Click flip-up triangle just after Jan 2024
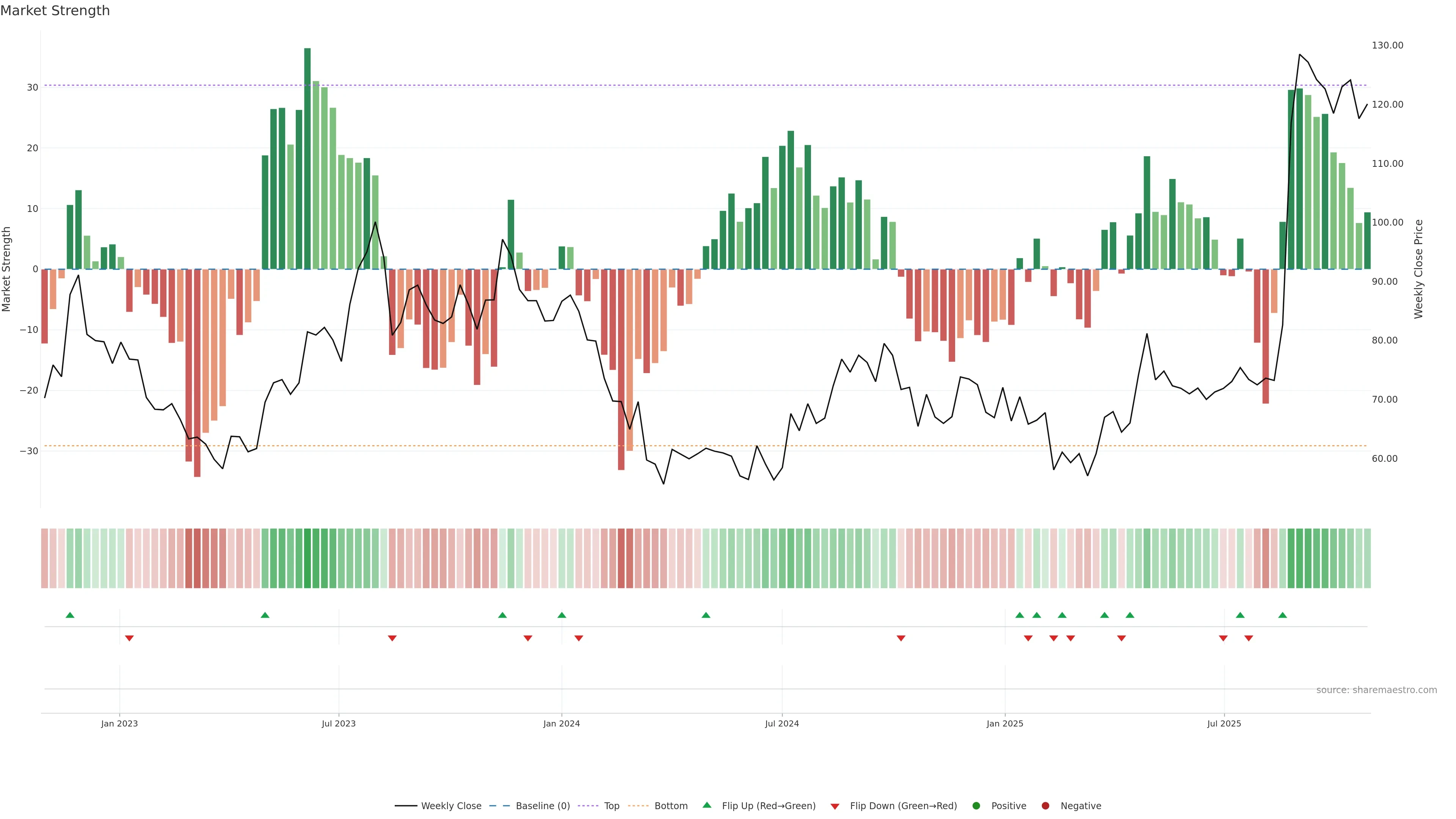 pyautogui.click(x=562, y=615)
